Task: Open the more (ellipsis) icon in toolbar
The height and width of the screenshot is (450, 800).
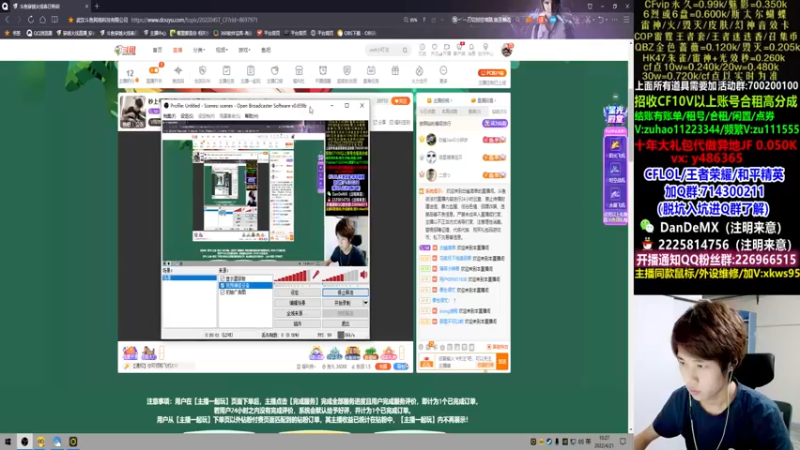Action: [x=443, y=70]
